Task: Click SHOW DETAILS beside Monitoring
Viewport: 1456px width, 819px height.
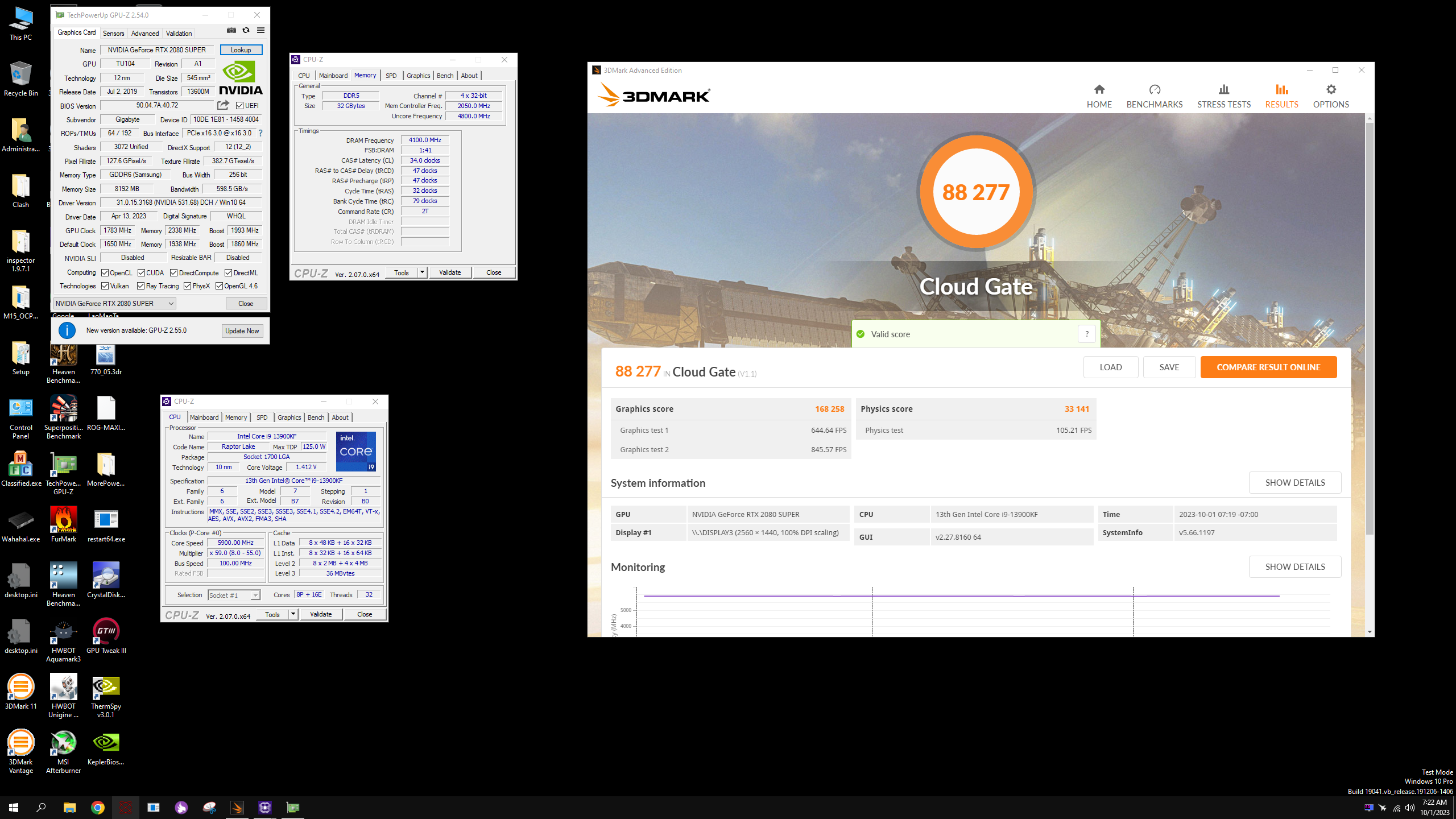Action: [1294, 567]
